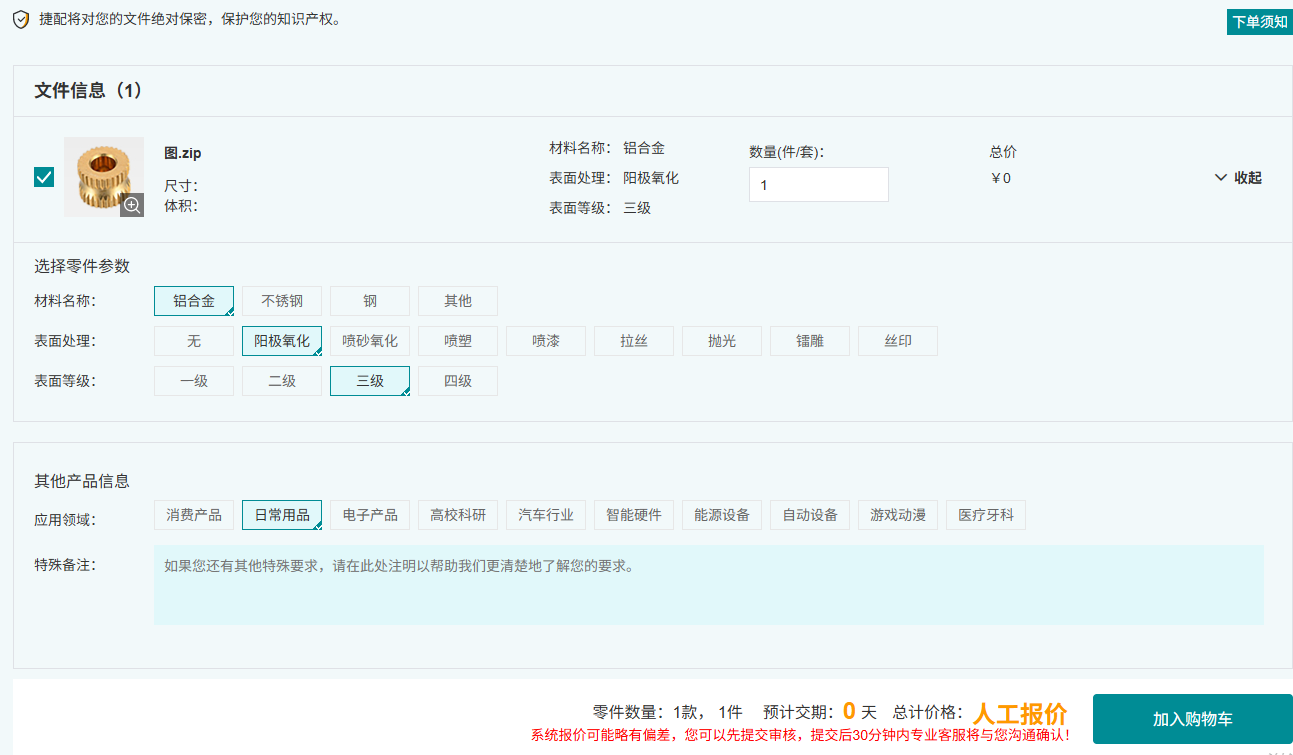1293x755 pixels.
Task: Collapse the file details with 收起
Action: [1247, 178]
